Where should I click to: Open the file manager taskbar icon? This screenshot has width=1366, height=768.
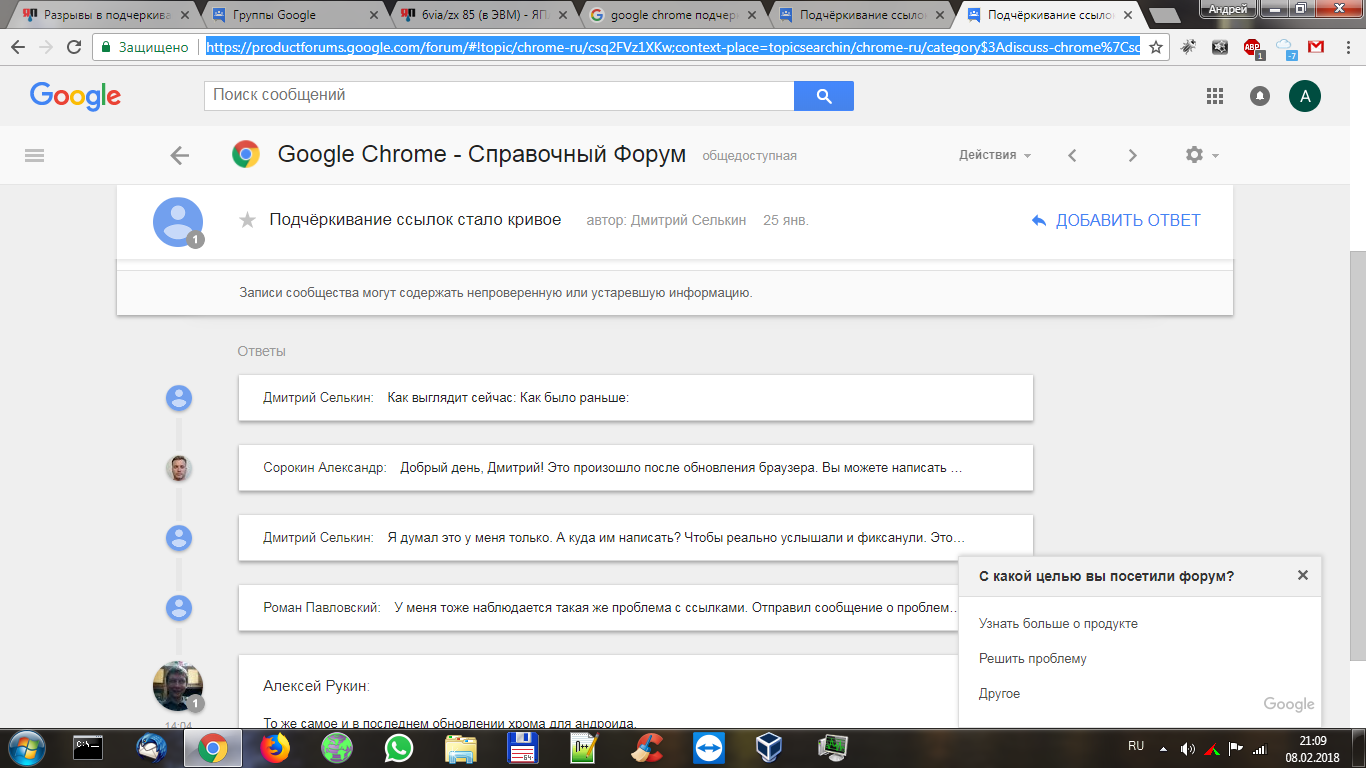point(461,747)
